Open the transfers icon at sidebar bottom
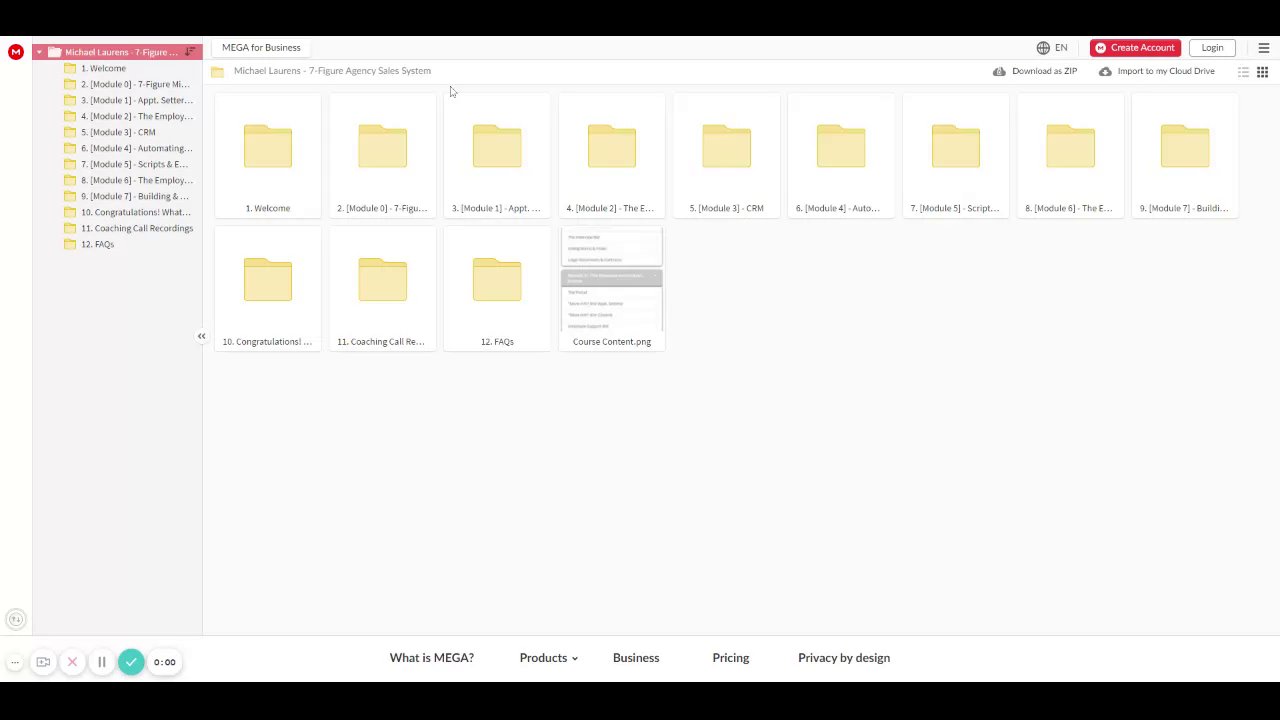 pos(15,620)
